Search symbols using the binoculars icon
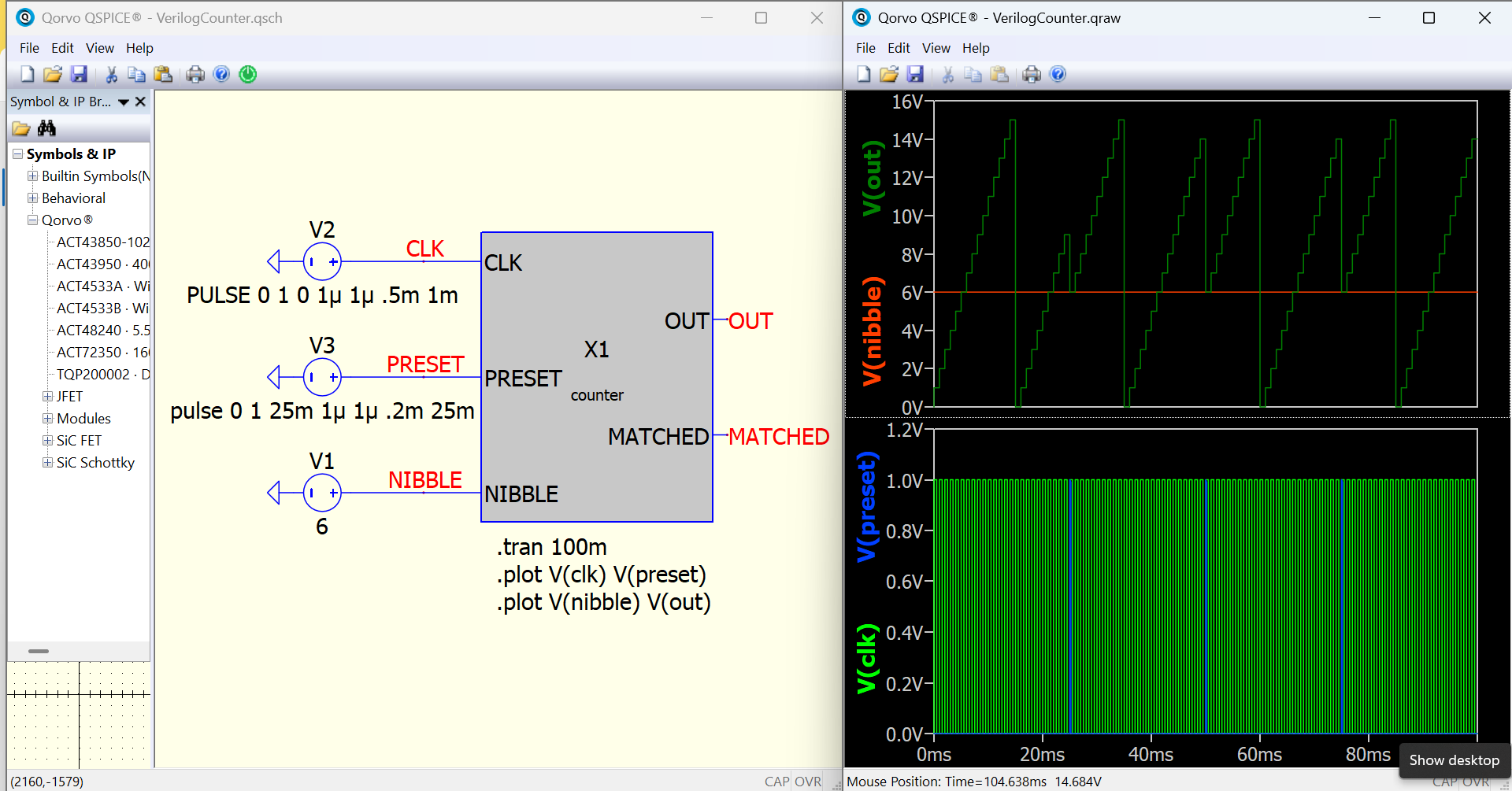Image resolution: width=1512 pixels, height=791 pixels. pyautogui.click(x=46, y=128)
